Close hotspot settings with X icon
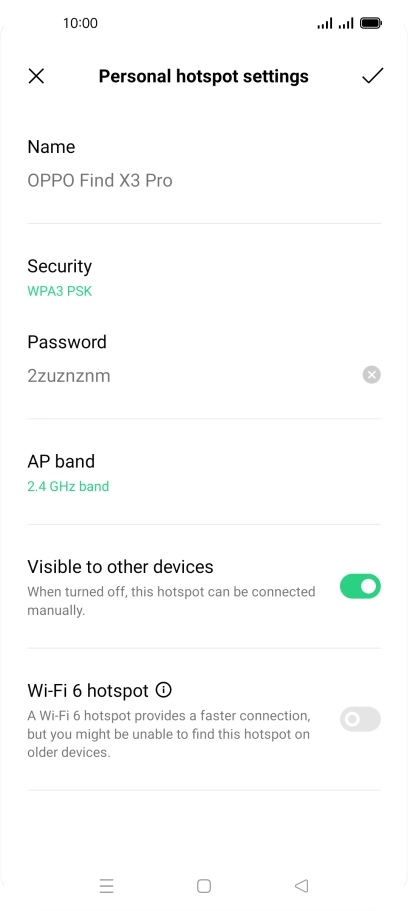 [36, 76]
